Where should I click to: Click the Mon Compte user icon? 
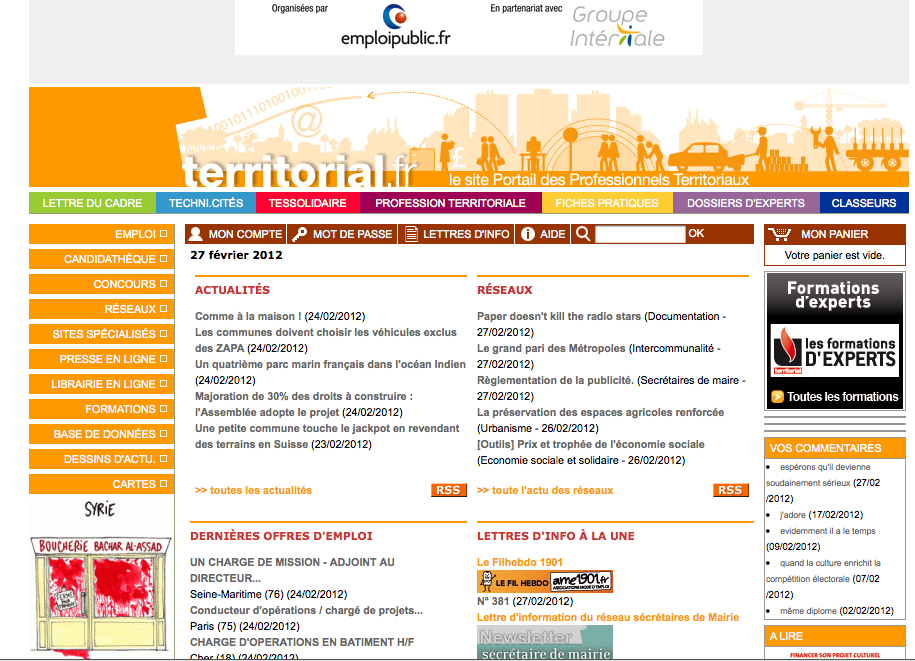pos(195,234)
